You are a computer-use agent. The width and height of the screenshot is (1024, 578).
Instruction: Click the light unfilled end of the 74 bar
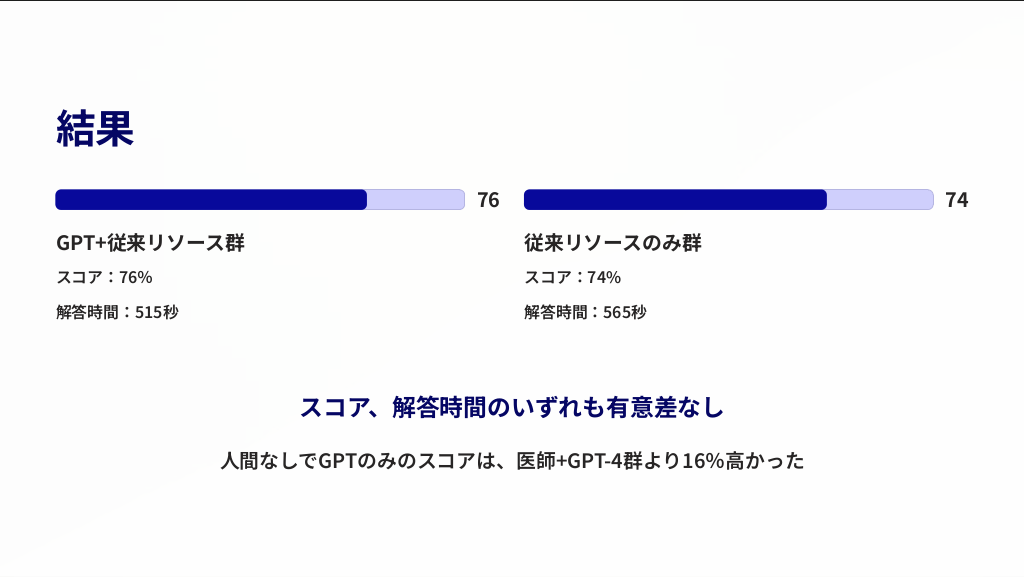point(880,200)
